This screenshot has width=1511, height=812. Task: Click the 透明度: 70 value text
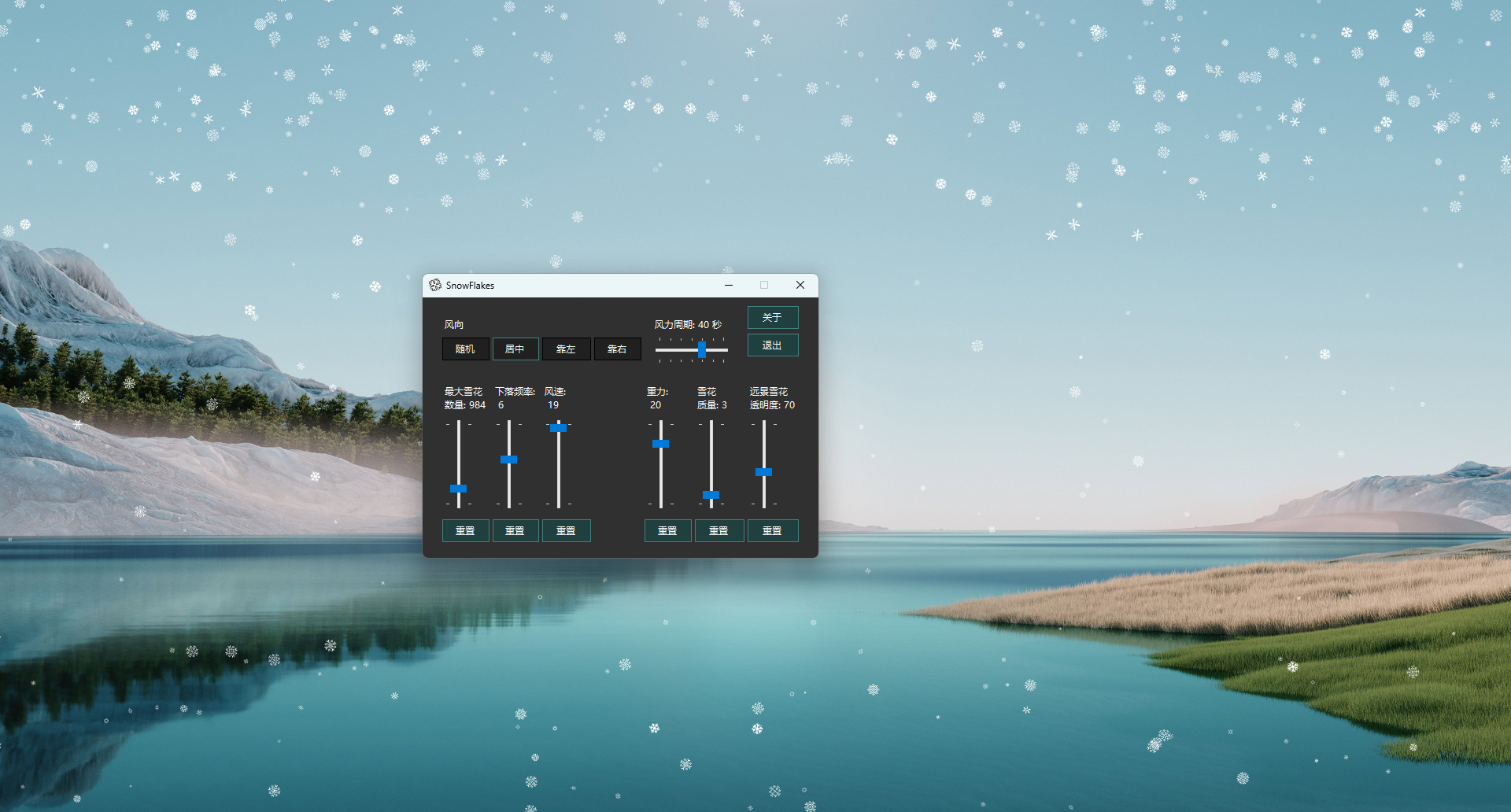click(x=772, y=405)
